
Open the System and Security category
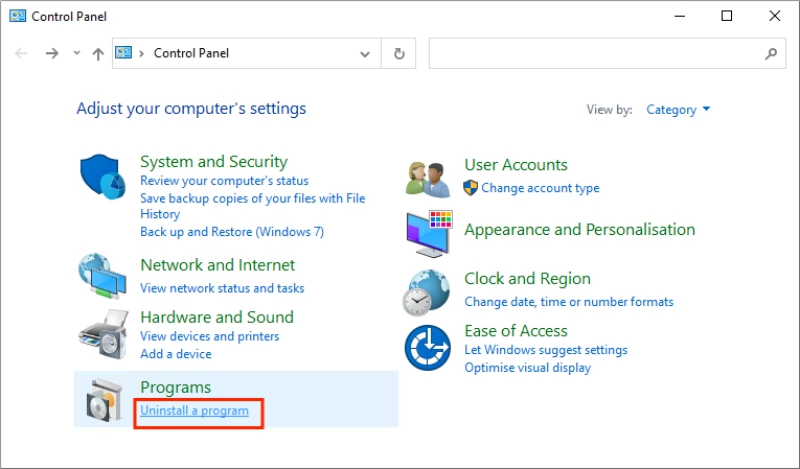click(x=214, y=161)
